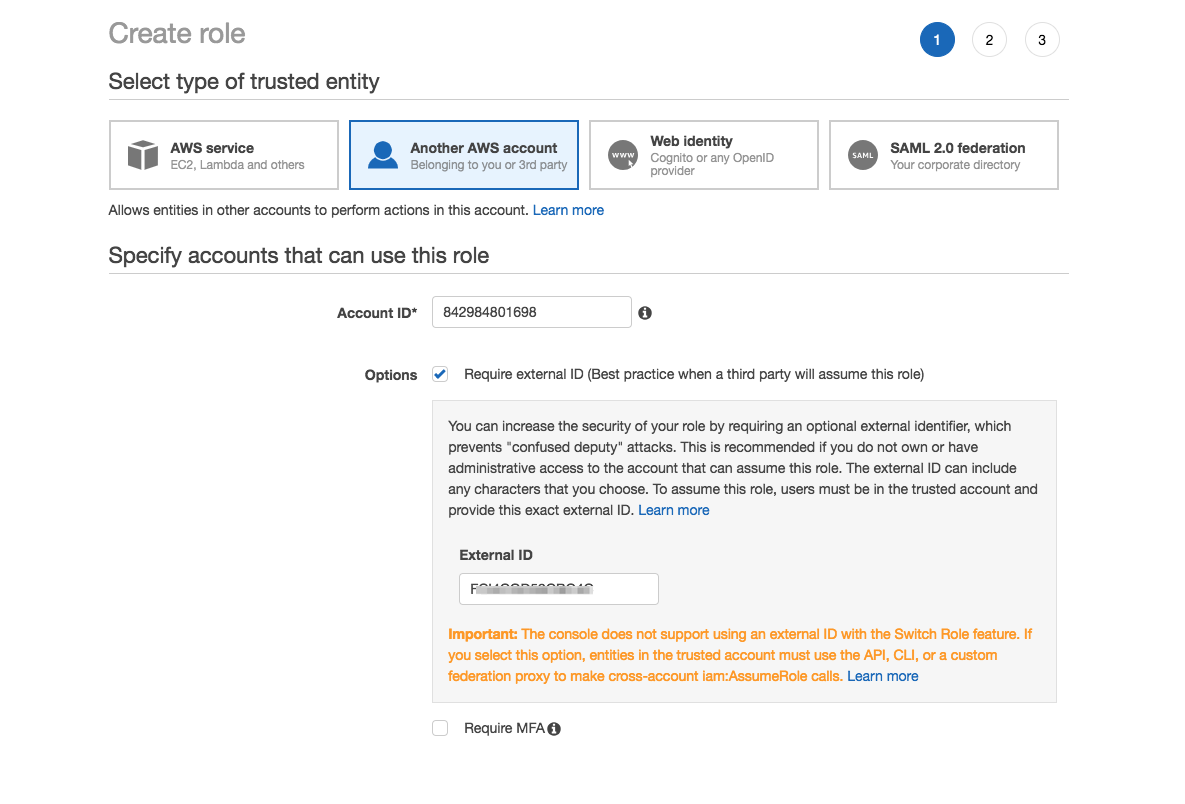Focus the External ID text field
The image size is (1185, 804).
point(559,589)
